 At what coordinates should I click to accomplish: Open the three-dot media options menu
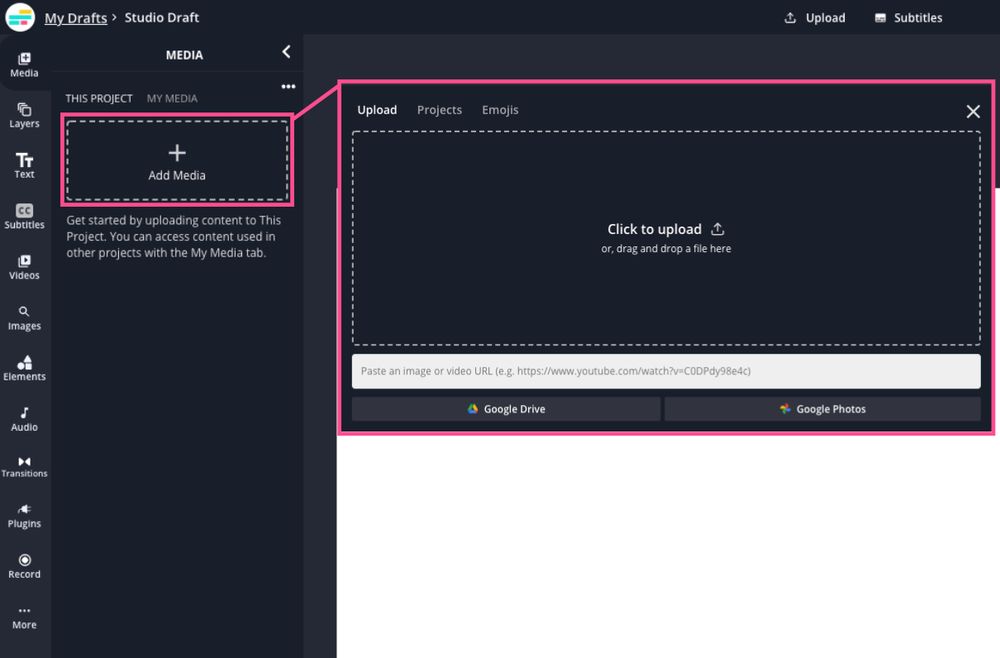point(288,87)
